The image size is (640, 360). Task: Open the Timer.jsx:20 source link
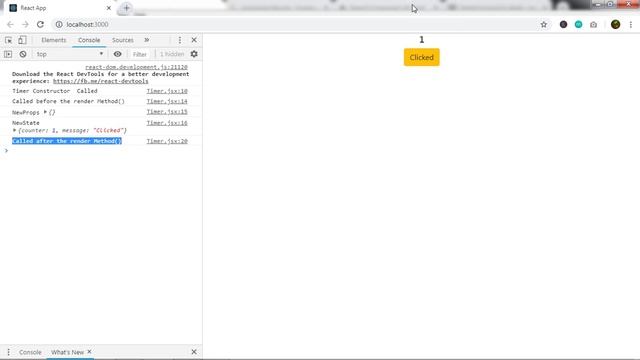[x=167, y=141]
